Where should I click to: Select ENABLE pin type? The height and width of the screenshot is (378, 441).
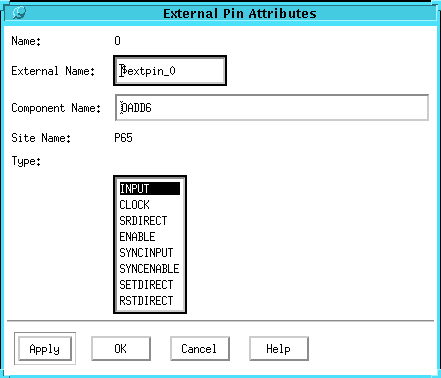[150, 237]
